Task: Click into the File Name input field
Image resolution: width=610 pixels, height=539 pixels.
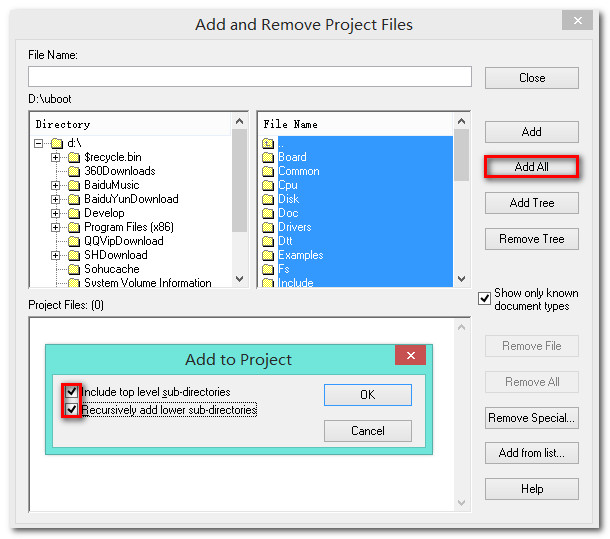Action: [x=250, y=76]
